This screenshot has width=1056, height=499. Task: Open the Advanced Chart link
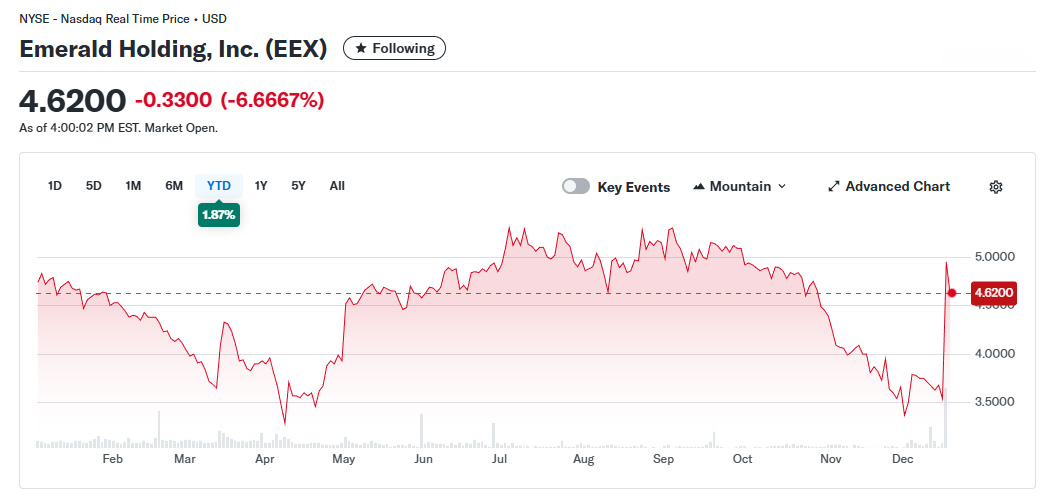tap(897, 187)
